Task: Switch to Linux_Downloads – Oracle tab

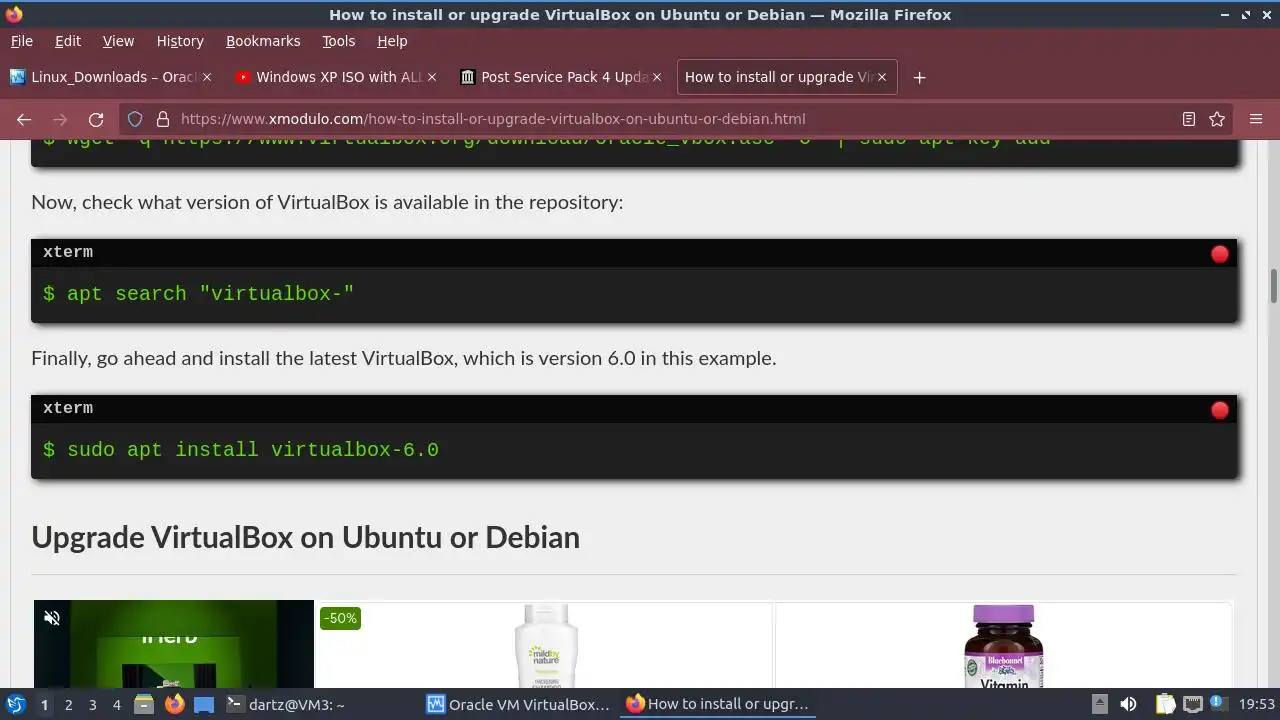Action: (x=110, y=77)
